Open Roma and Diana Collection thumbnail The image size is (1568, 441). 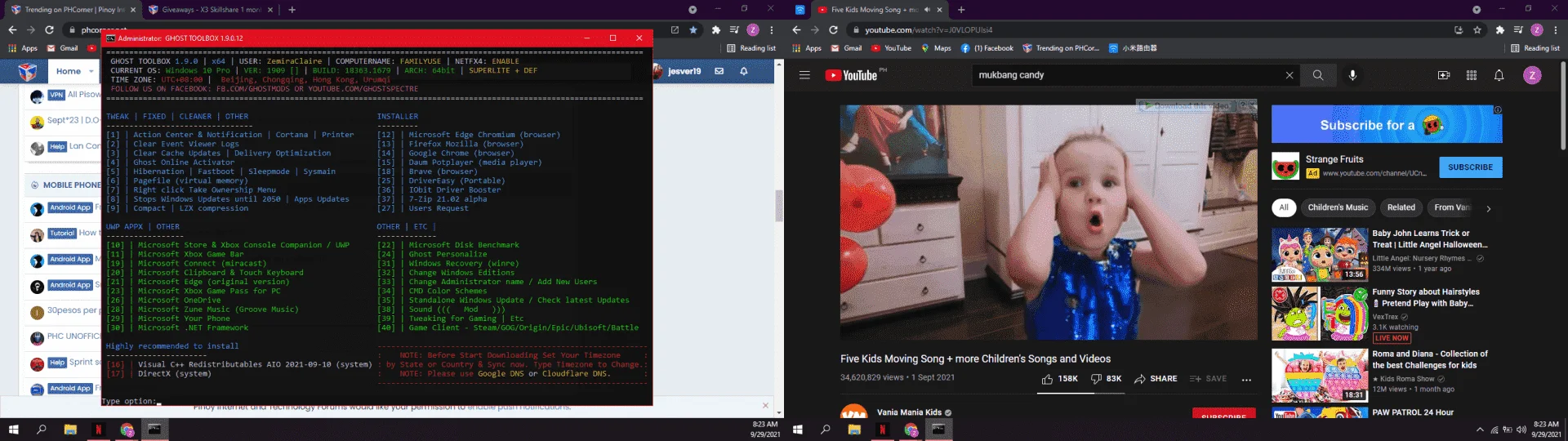[1319, 375]
